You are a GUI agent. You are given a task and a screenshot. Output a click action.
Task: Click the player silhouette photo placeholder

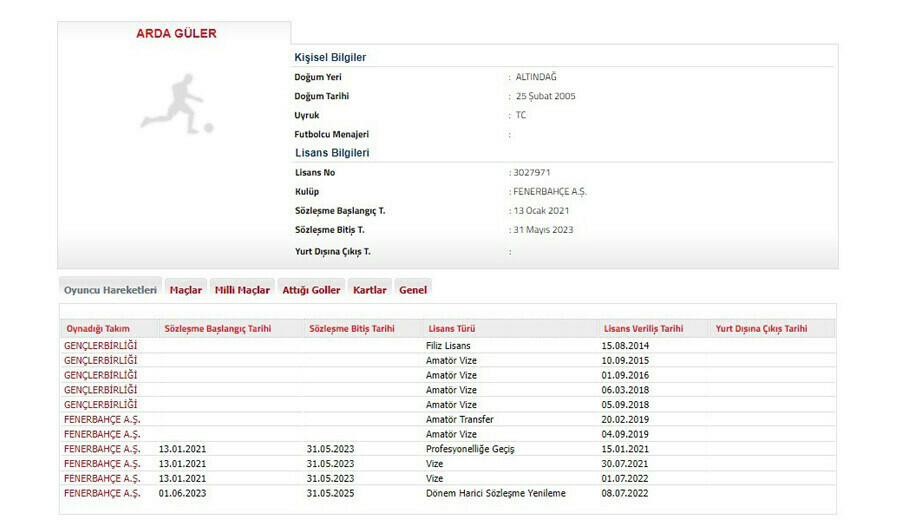(175, 103)
